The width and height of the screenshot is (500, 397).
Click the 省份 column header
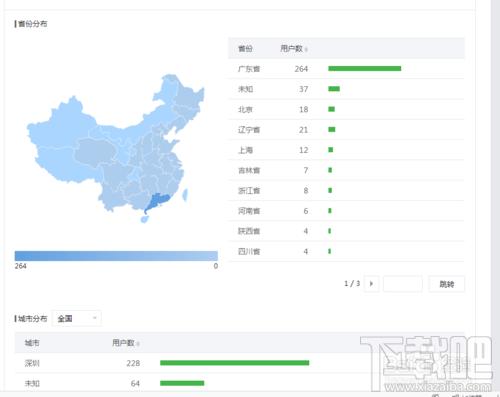245,49
